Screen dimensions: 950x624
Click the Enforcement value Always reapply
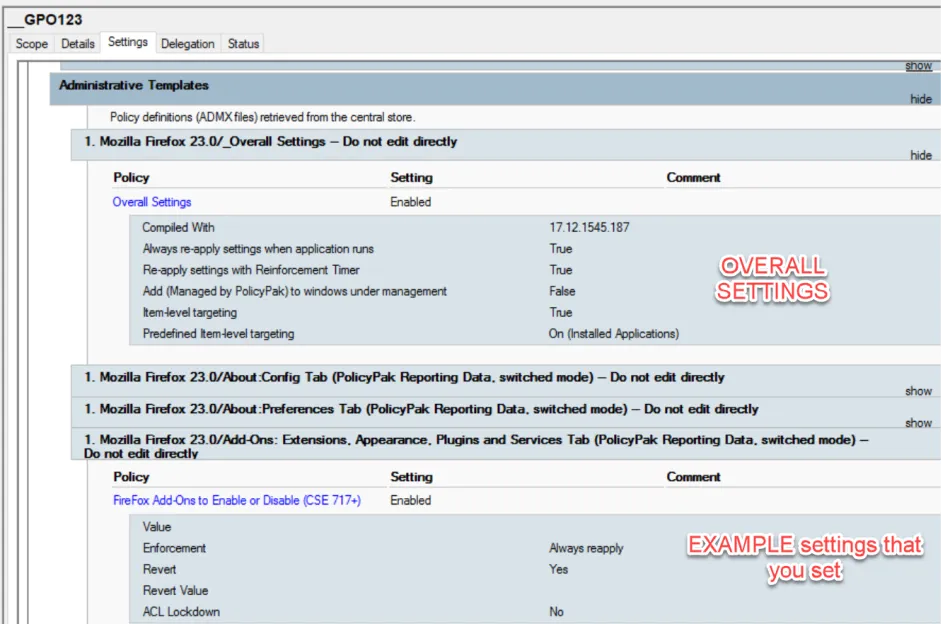(586, 548)
